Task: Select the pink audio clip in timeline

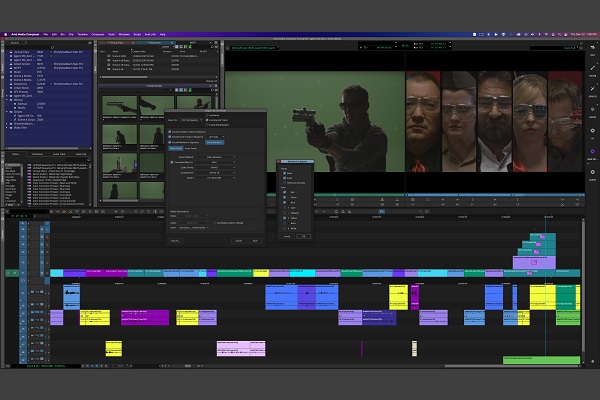Action: [241, 348]
